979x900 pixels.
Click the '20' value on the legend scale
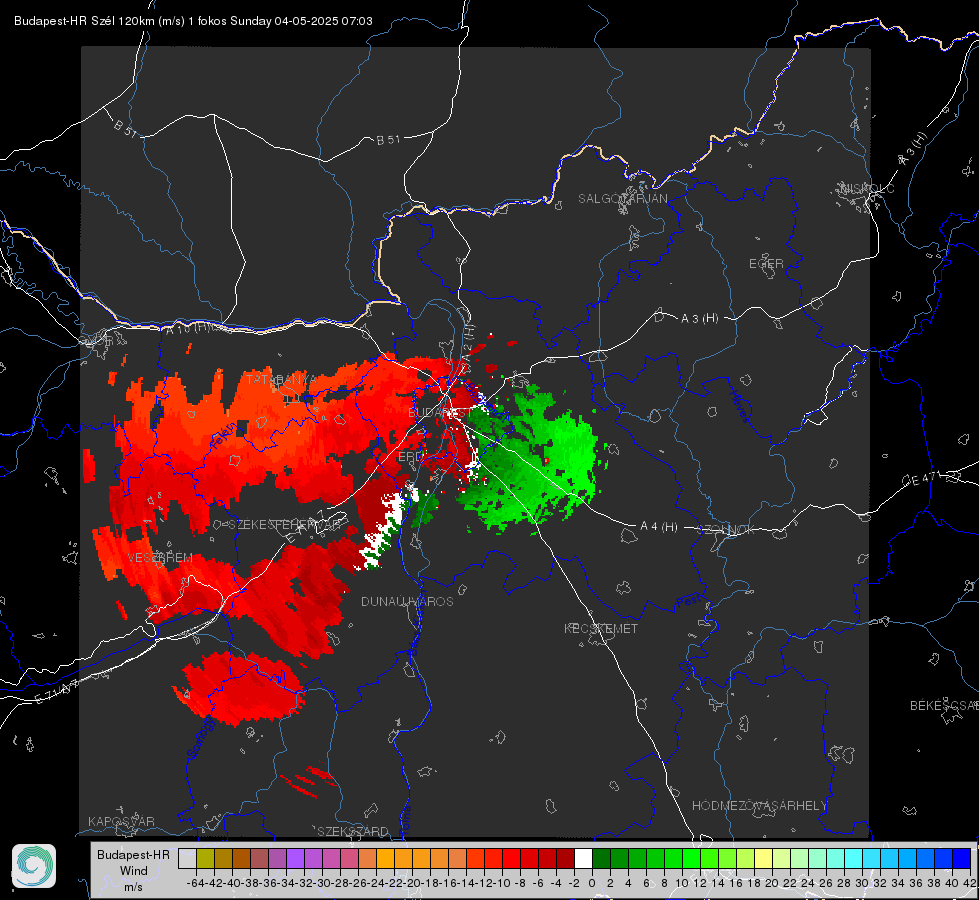pyautogui.click(x=772, y=883)
